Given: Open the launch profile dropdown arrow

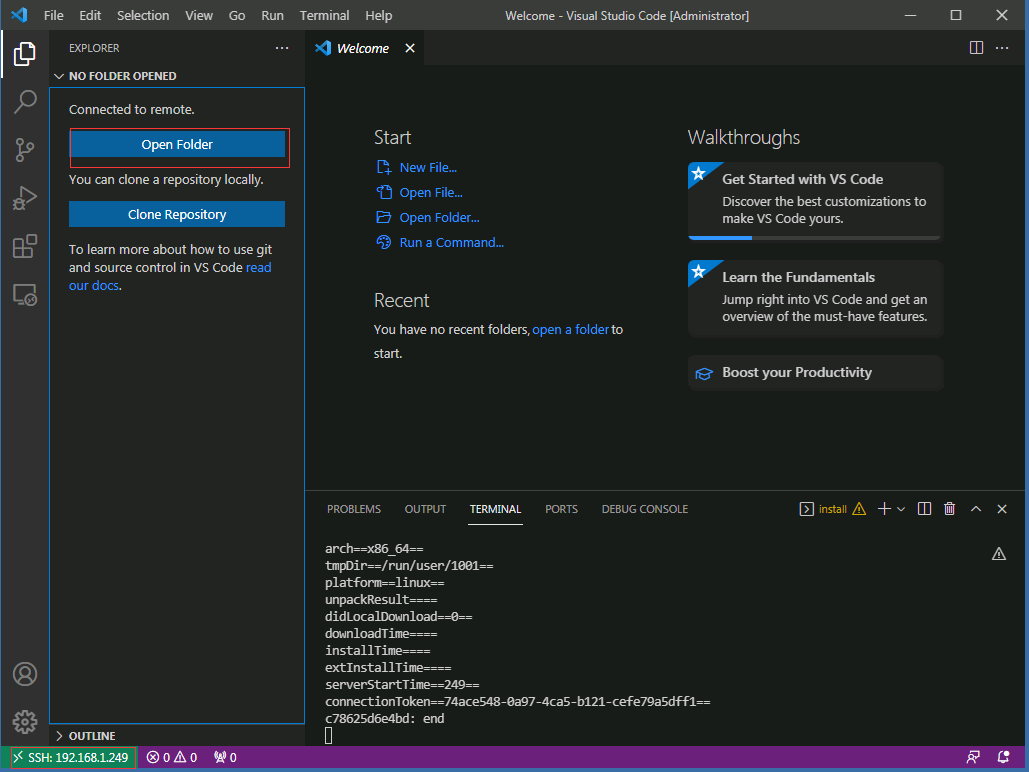Looking at the screenshot, I should (x=901, y=509).
